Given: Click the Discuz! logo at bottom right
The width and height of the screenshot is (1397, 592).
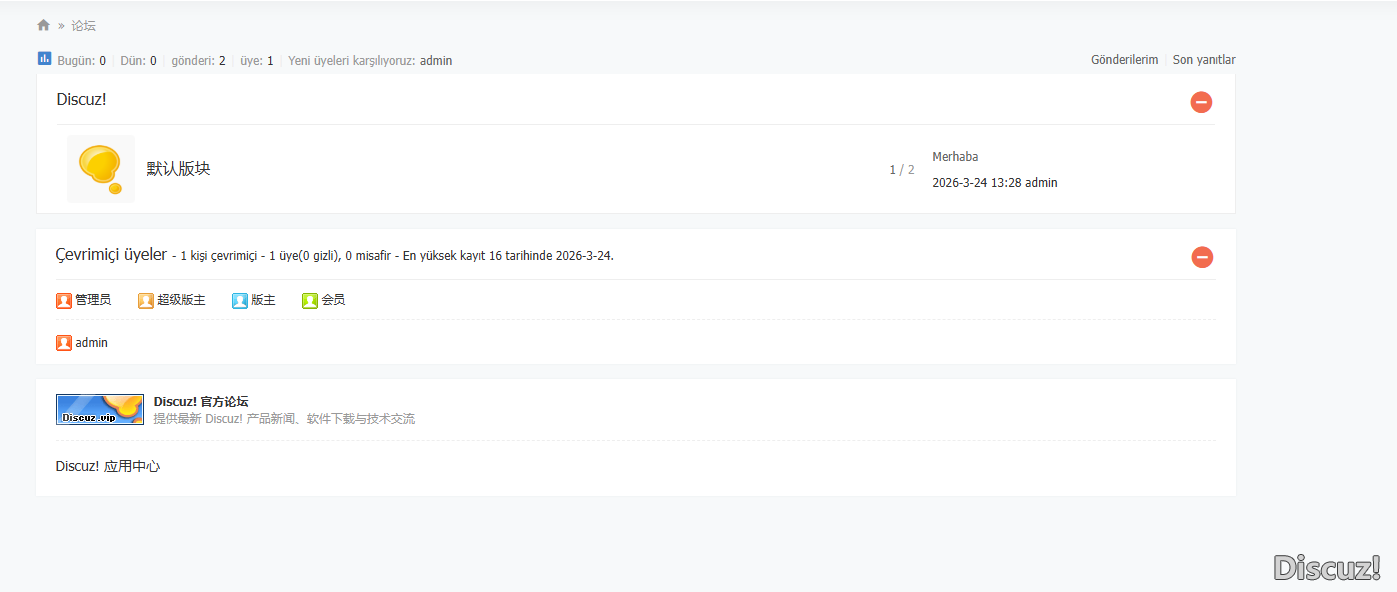Looking at the screenshot, I should point(1327,568).
